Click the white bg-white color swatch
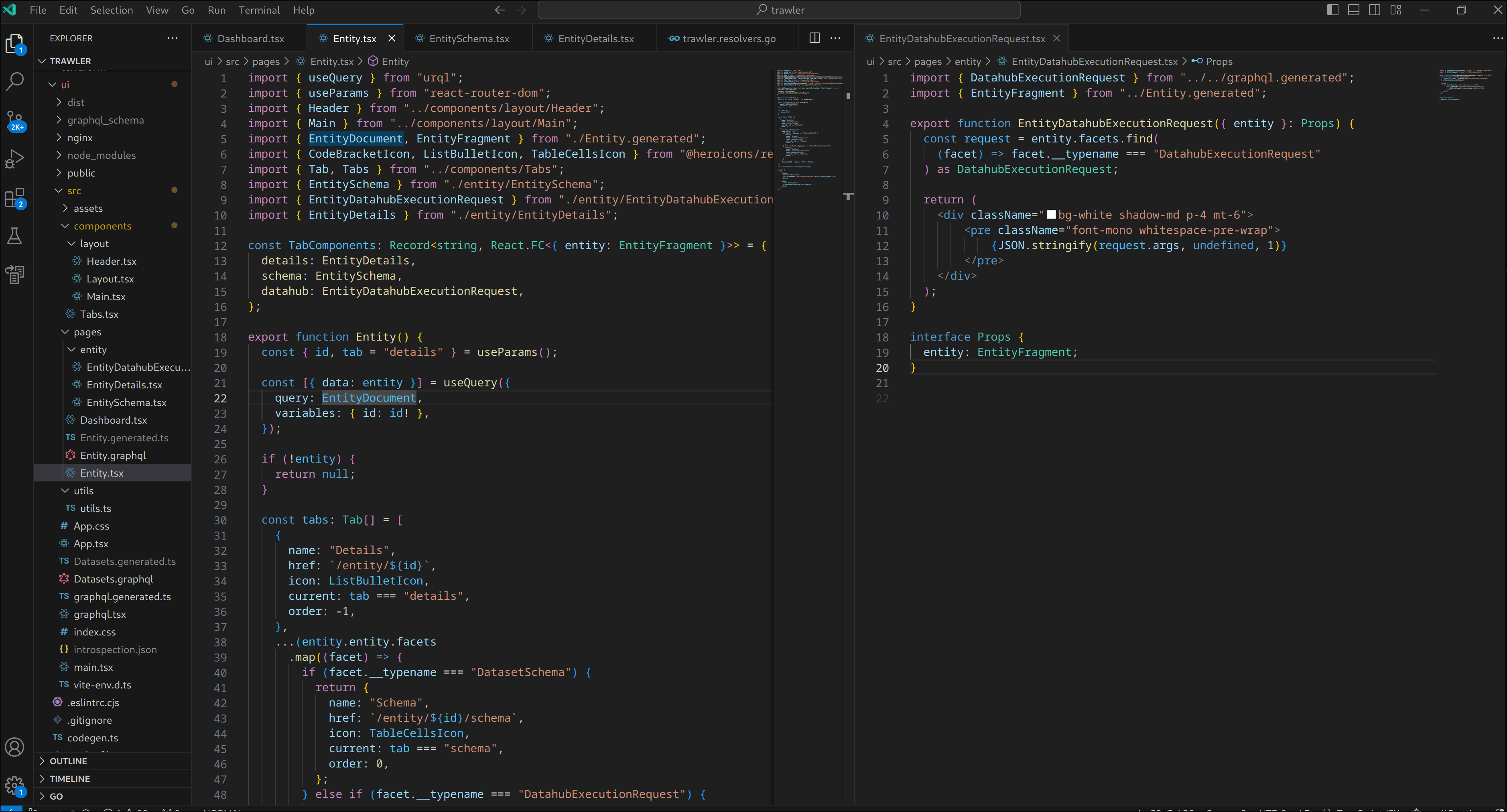Screen dimensions: 1507x812 pos(1051,215)
